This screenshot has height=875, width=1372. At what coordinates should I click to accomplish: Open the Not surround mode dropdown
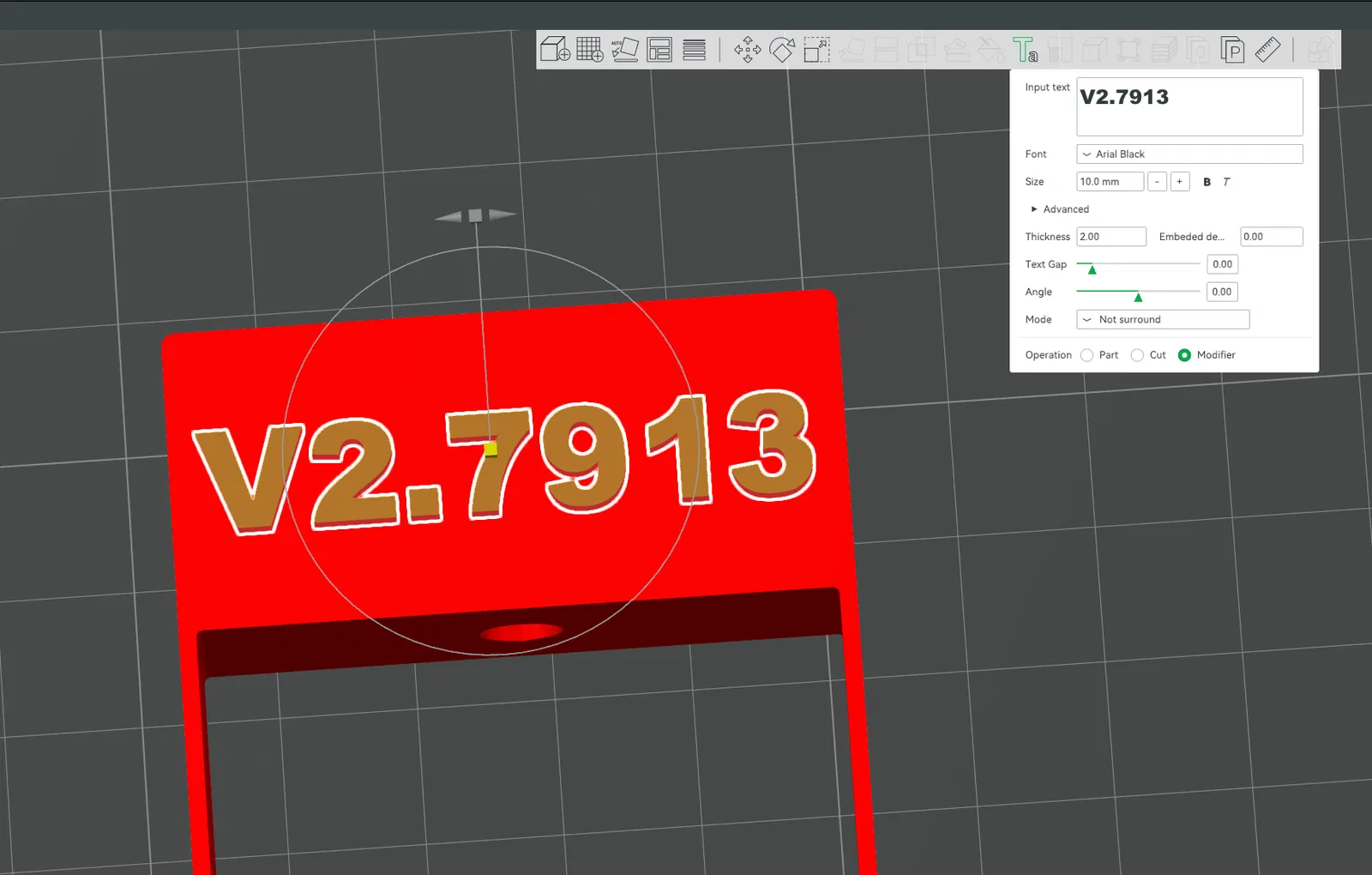1163,319
